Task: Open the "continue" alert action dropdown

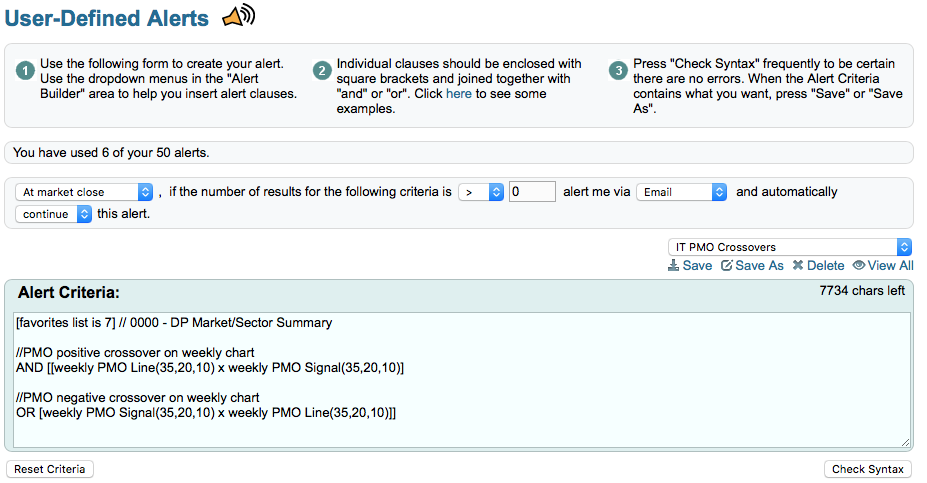Action: 54,214
